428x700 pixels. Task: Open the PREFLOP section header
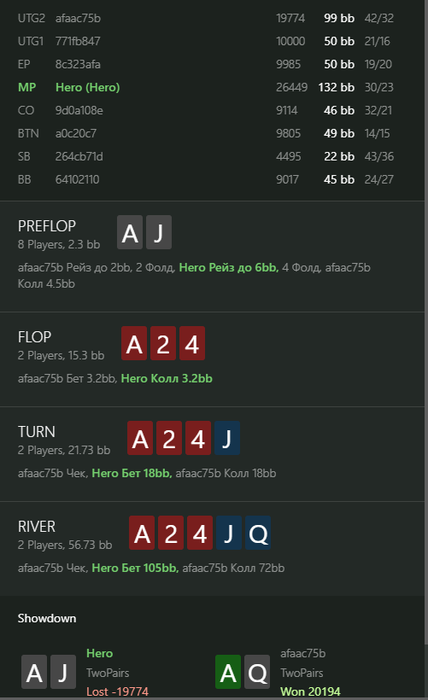[47, 226]
